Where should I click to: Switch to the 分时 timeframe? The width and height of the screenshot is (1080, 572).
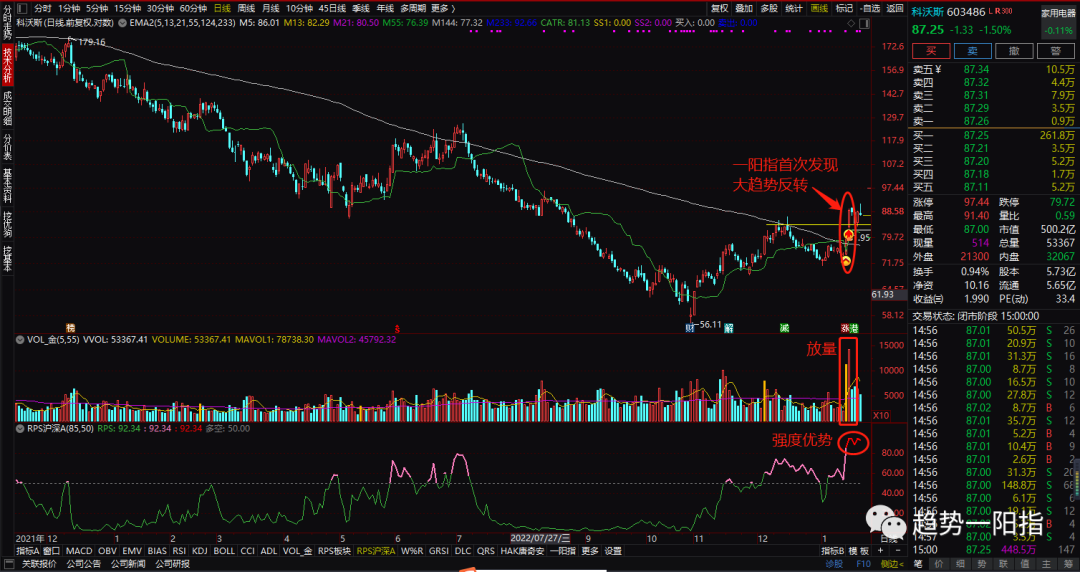(x=43, y=8)
